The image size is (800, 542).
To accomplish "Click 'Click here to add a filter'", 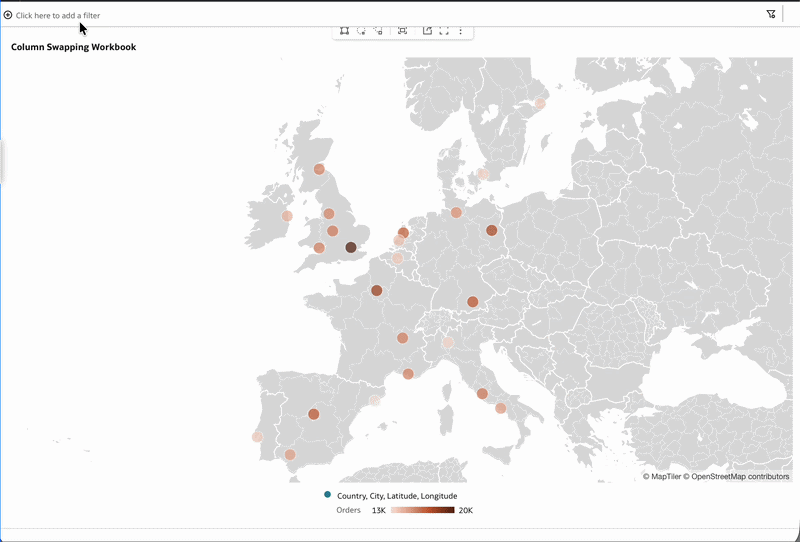I will point(58,15).
